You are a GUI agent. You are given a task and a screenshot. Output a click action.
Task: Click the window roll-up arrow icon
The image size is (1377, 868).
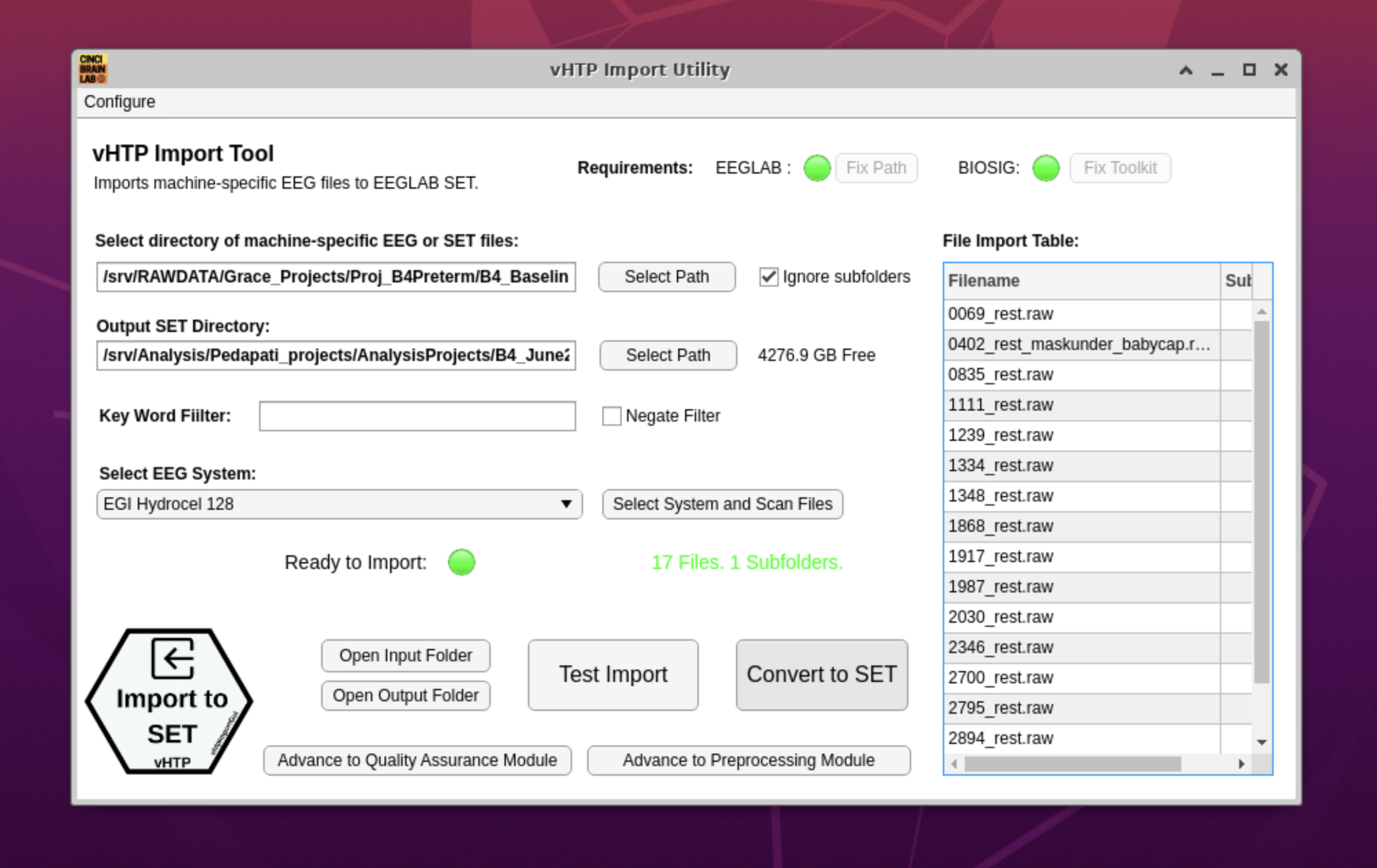1185,70
